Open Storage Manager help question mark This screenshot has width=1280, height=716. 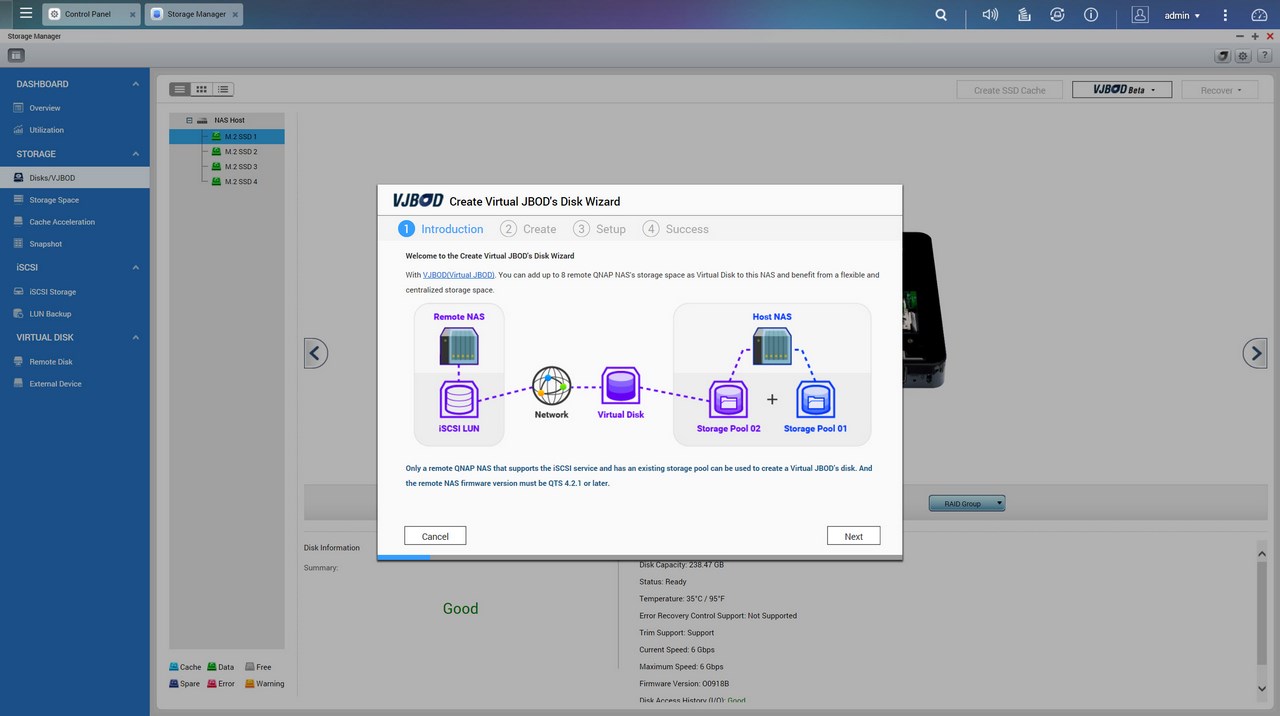[x=1265, y=56]
